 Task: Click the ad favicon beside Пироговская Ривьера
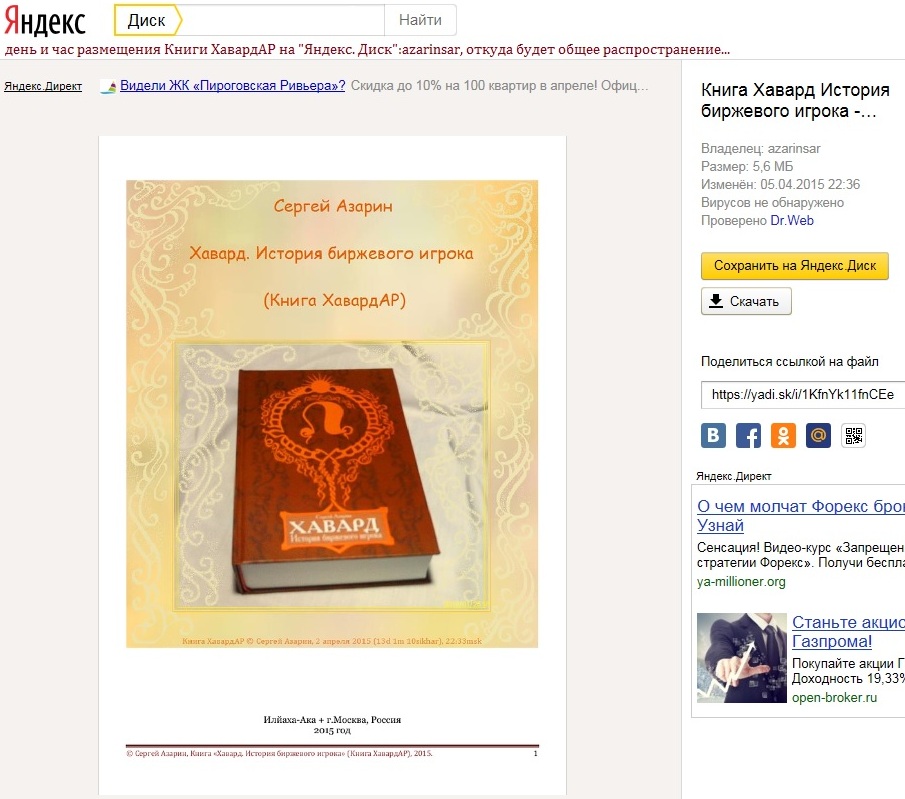coord(108,87)
